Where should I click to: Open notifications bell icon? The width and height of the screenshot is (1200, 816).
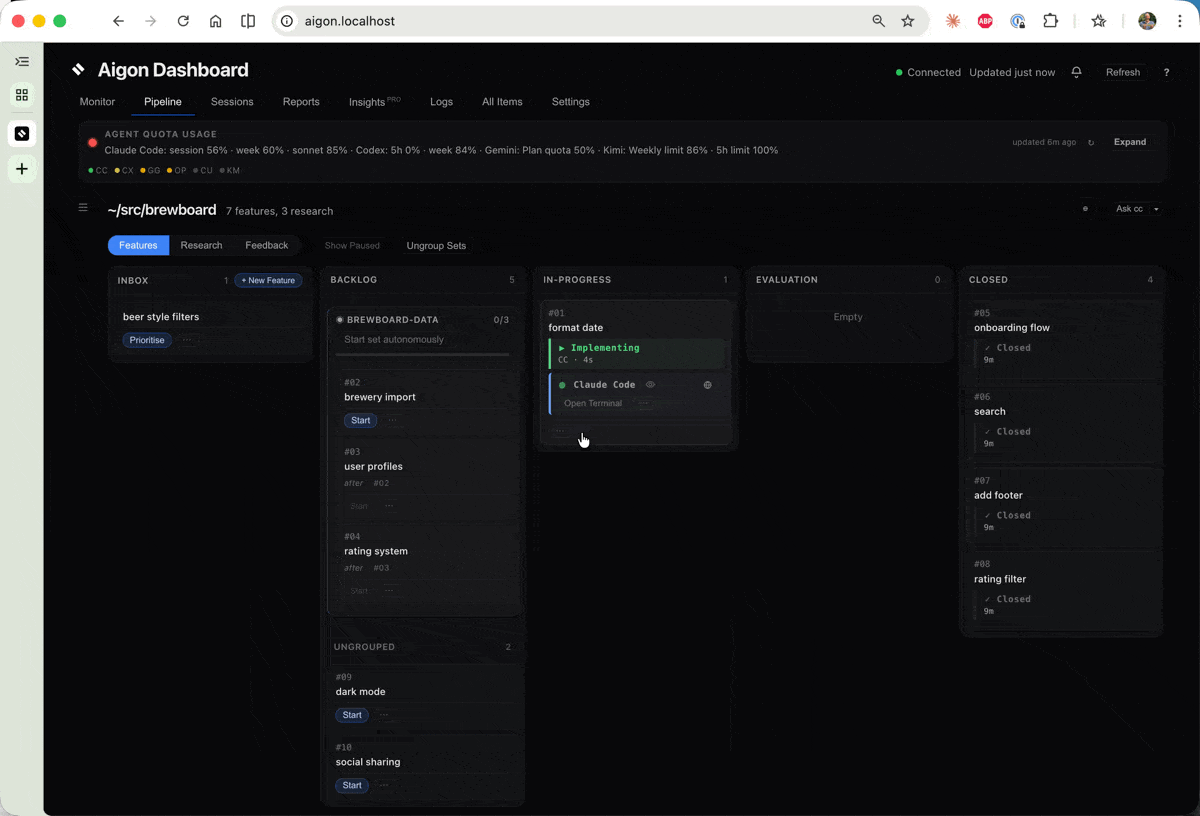(x=1076, y=72)
